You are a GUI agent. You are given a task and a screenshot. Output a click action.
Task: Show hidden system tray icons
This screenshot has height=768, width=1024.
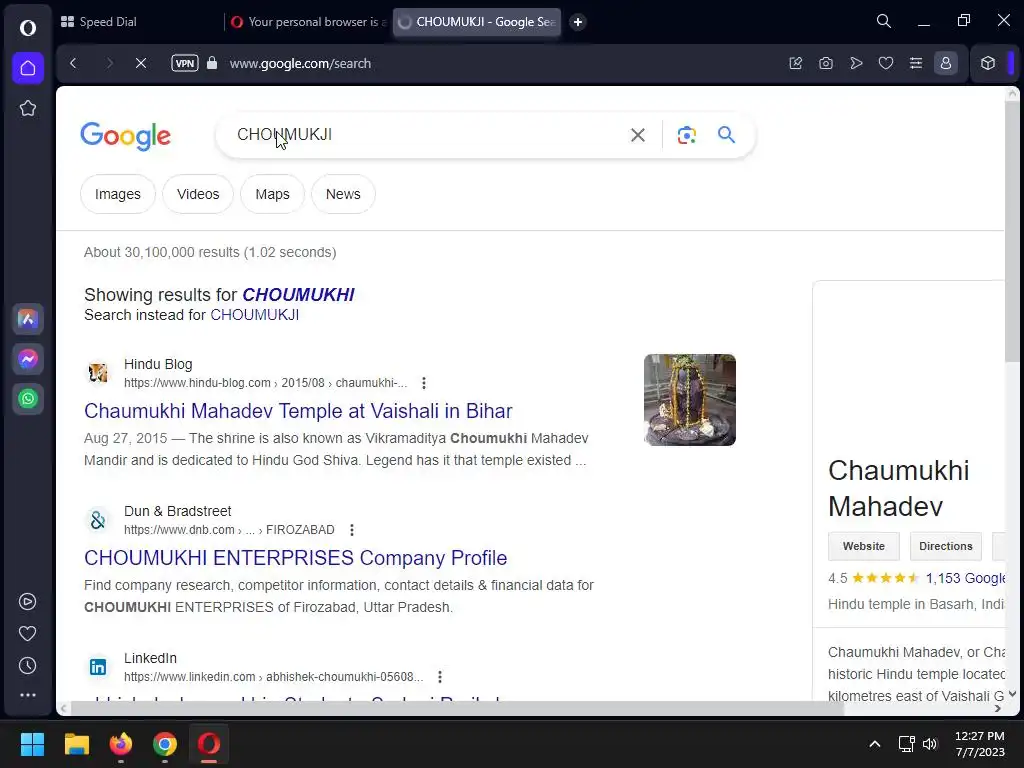click(875, 744)
